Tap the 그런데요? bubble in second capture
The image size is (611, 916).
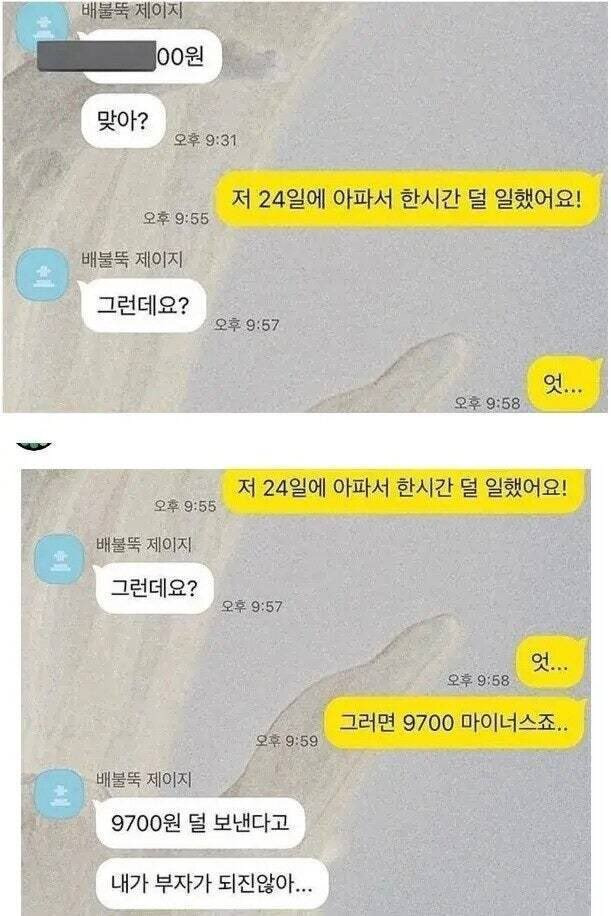coord(154,588)
